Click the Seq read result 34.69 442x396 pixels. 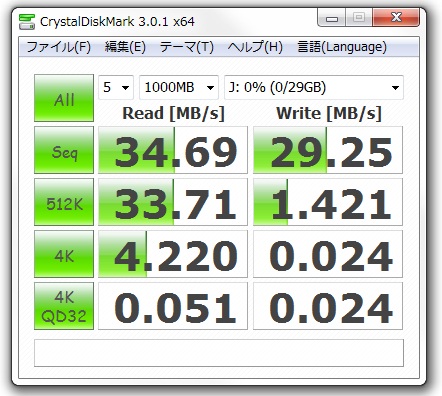click(x=173, y=150)
